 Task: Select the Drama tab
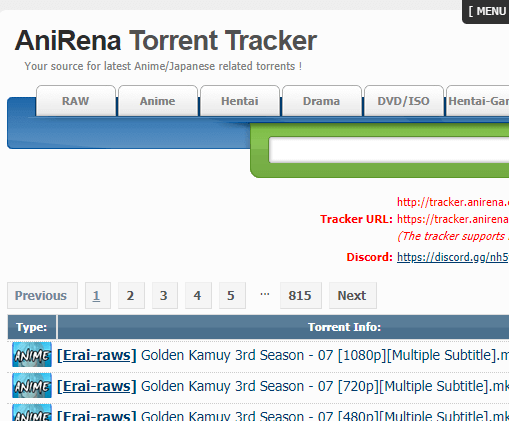click(322, 101)
